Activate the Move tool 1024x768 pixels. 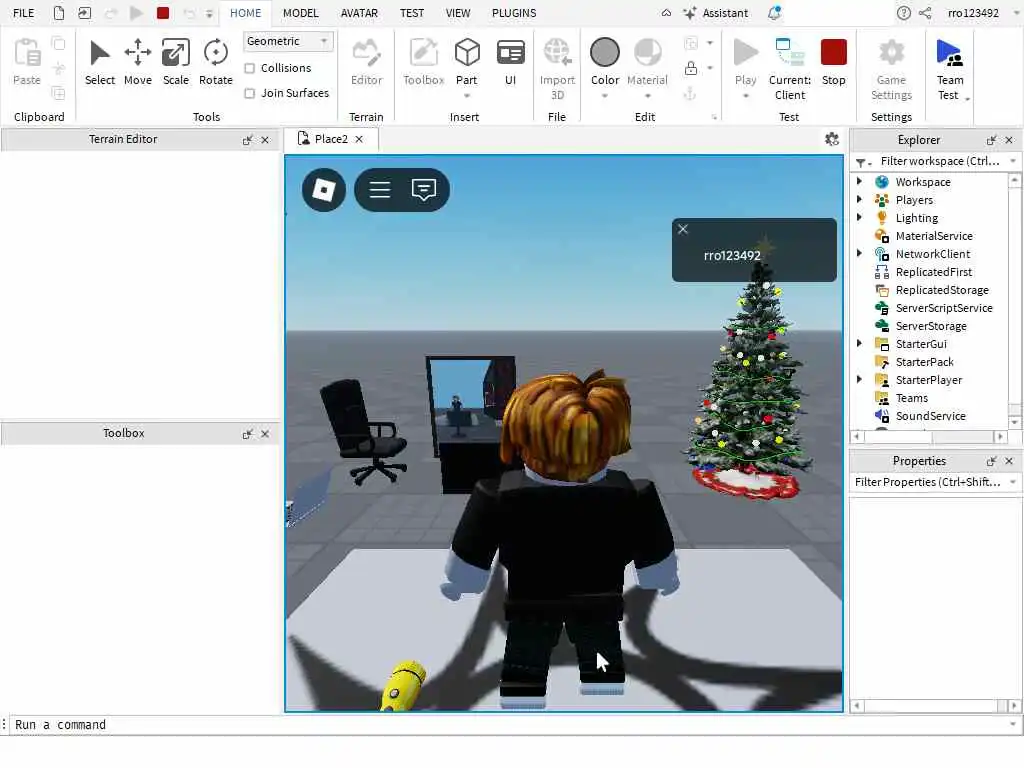click(x=138, y=61)
